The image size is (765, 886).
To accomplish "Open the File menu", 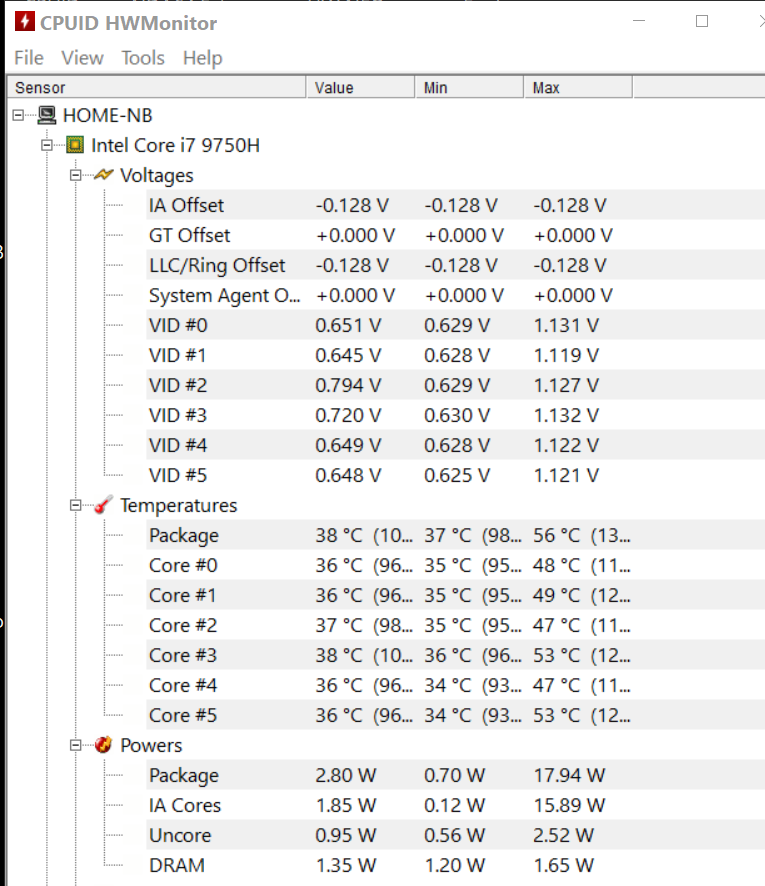I will pyautogui.click(x=28, y=58).
